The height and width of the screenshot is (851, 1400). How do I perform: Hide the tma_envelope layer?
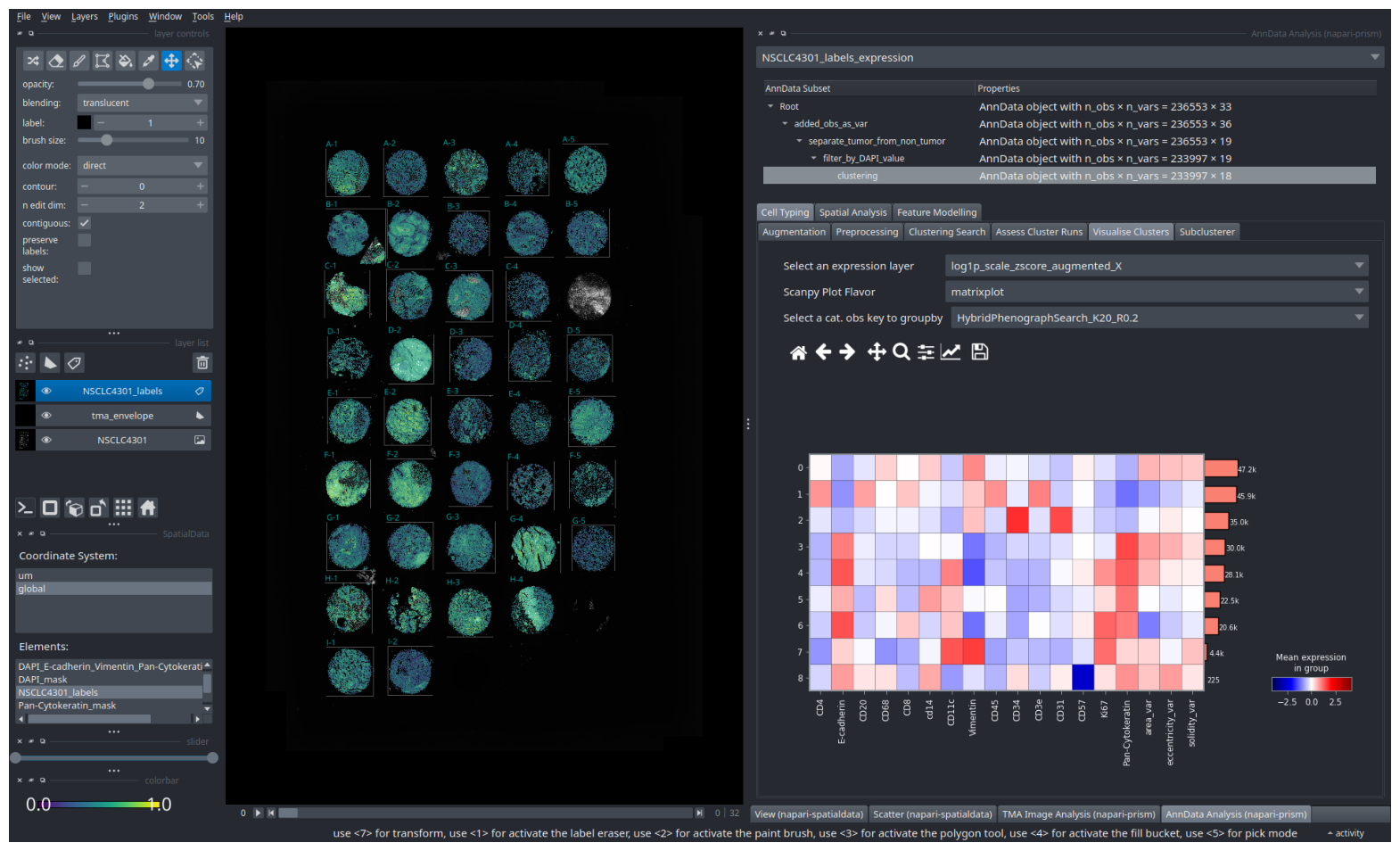coord(46,416)
